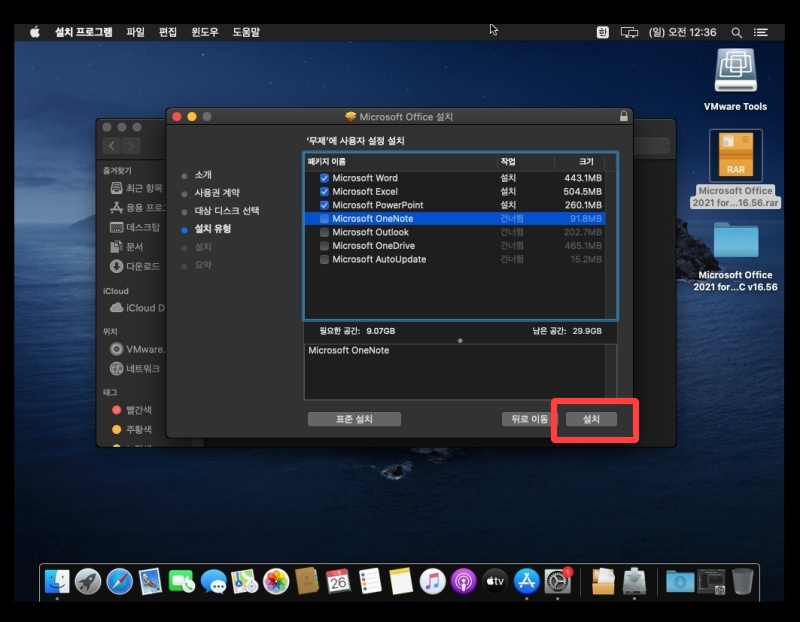Open the 윈도우 menu
This screenshot has width=800, height=622.
pyautogui.click(x=205, y=32)
